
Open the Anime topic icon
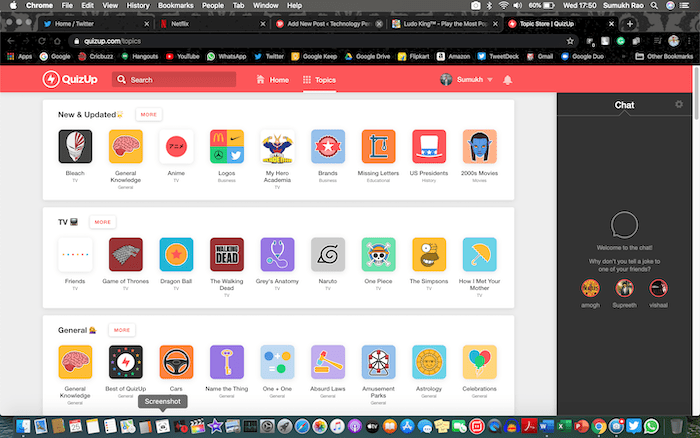coord(176,146)
